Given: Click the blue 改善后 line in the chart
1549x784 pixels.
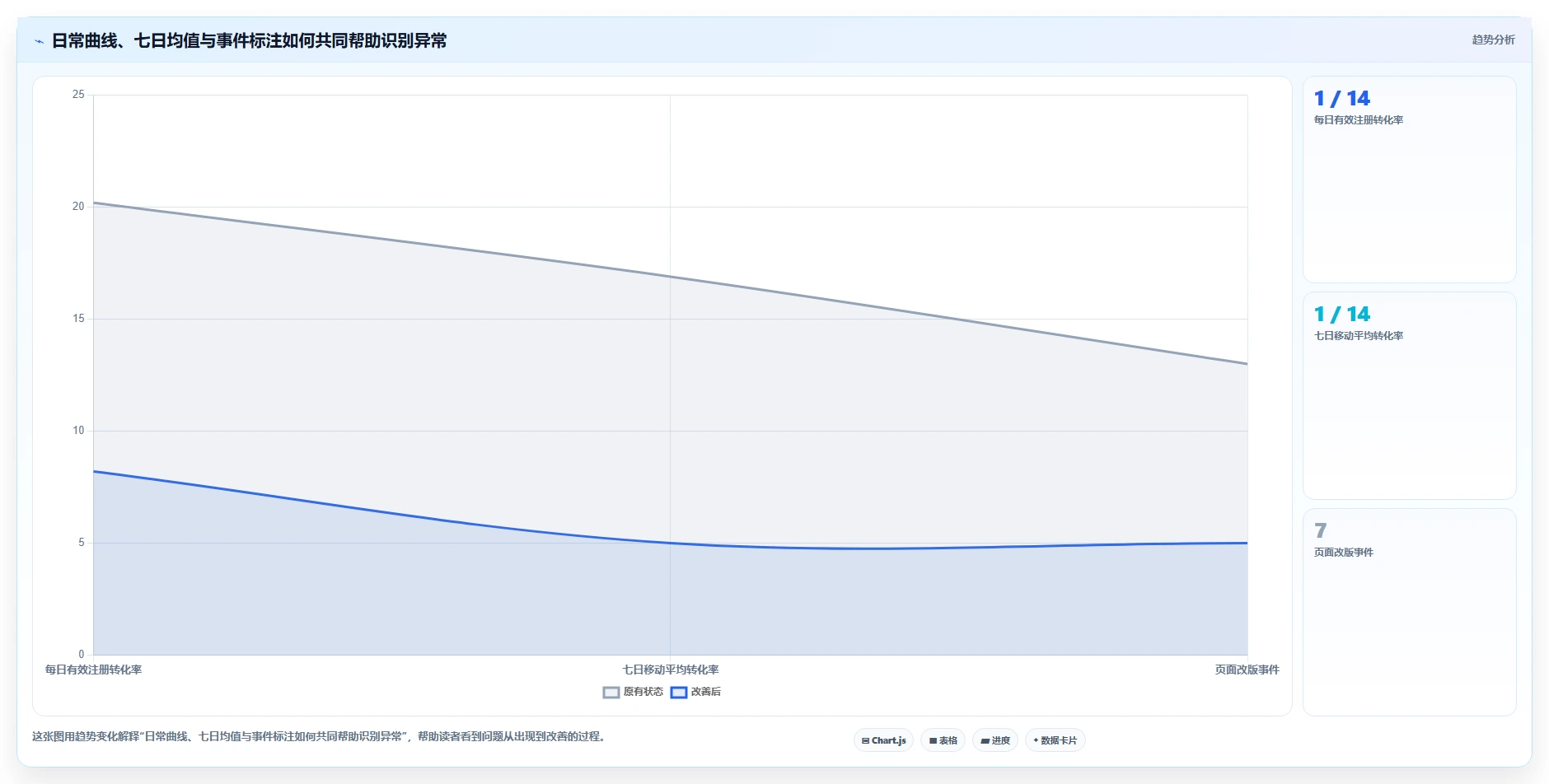Looking at the screenshot, I should click(x=671, y=543).
